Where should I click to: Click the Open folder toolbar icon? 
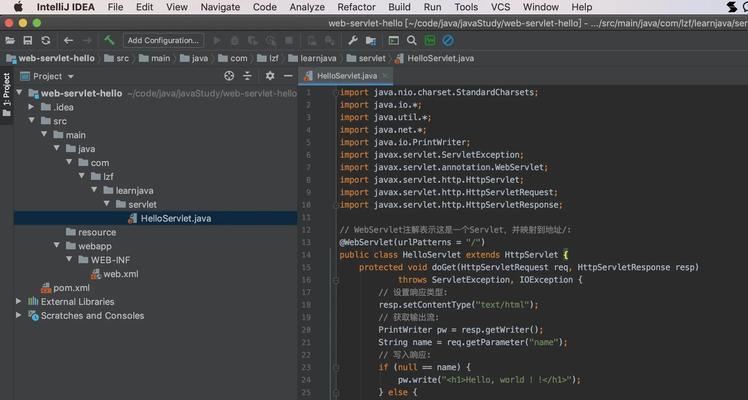point(10,41)
